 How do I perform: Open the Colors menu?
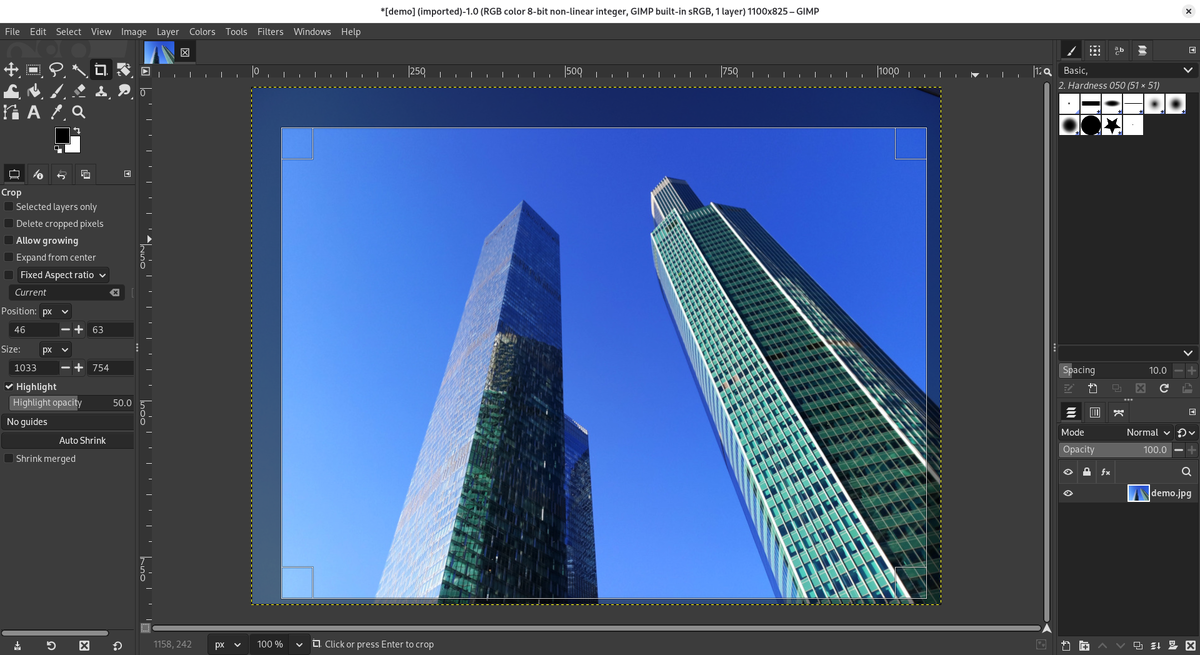click(x=202, y=32)
